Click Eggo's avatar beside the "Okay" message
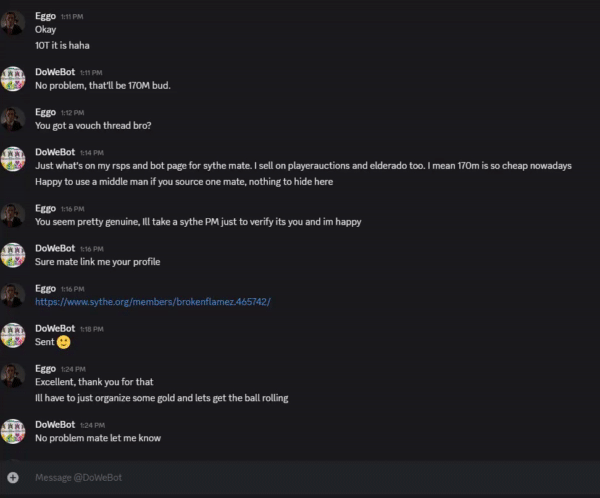This screenshot has height=498, width=600. (13, 22)
